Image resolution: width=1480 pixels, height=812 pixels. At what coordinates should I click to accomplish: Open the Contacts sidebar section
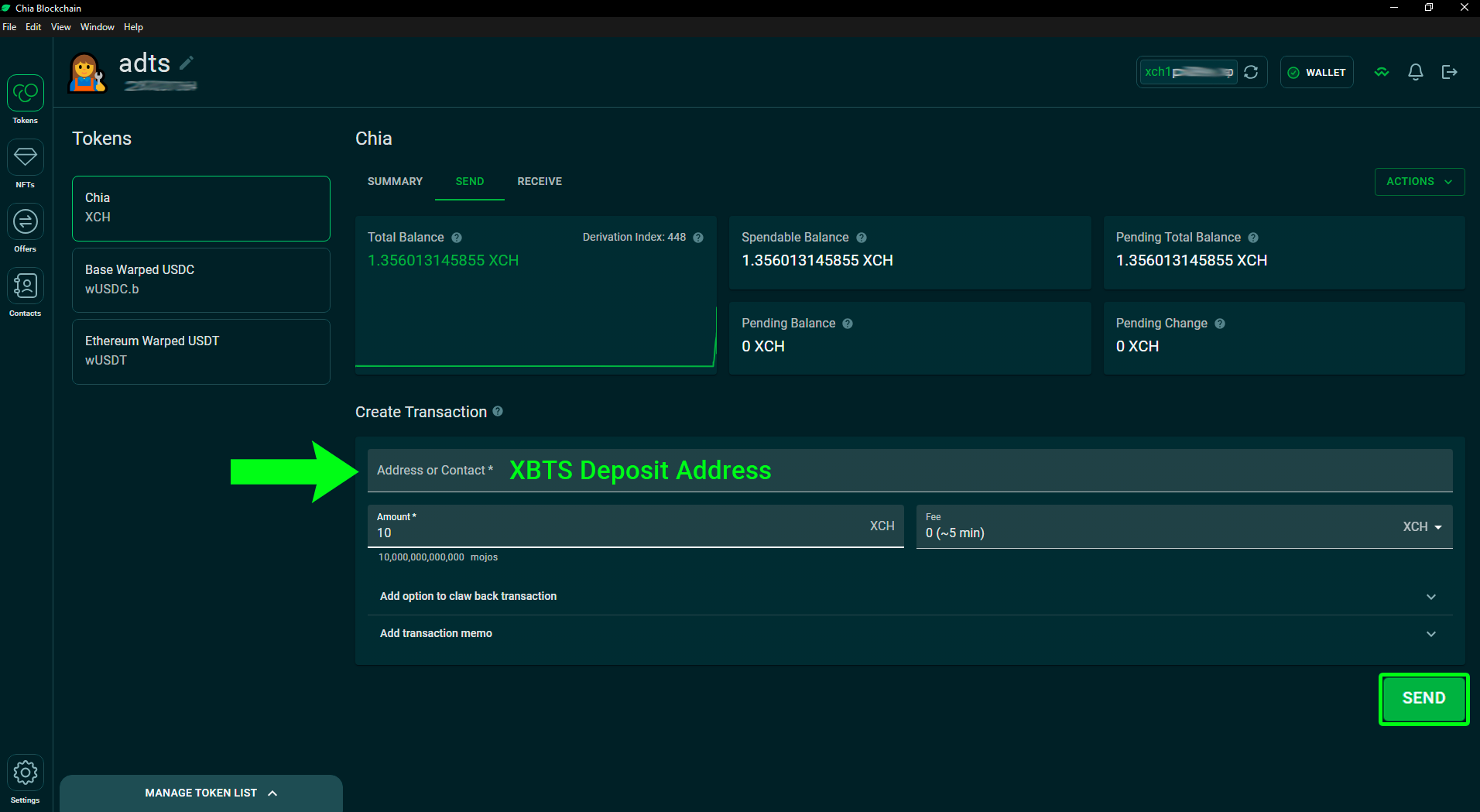[x=26, y=292]
